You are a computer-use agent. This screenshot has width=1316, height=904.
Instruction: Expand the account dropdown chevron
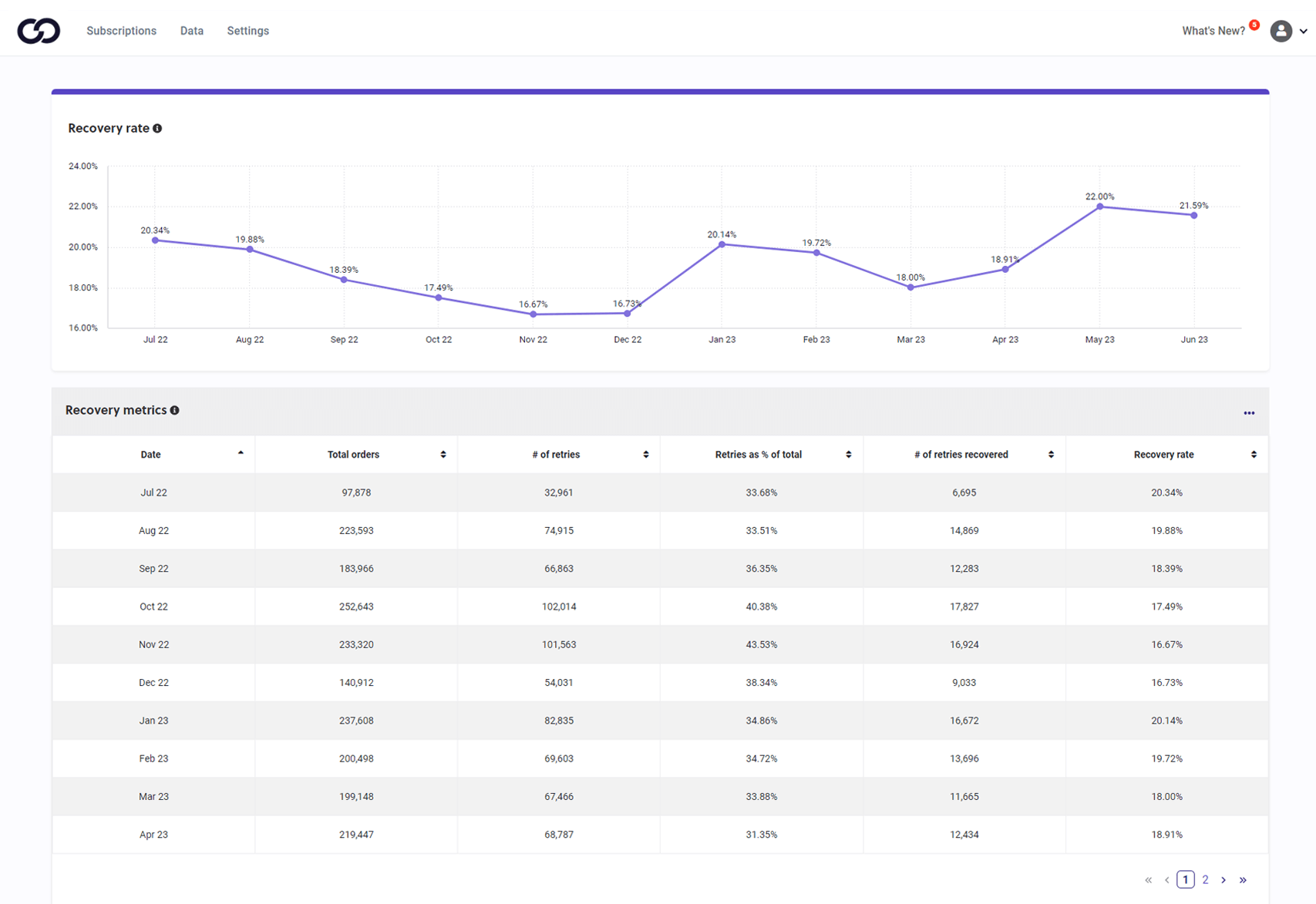(1304, 32)
